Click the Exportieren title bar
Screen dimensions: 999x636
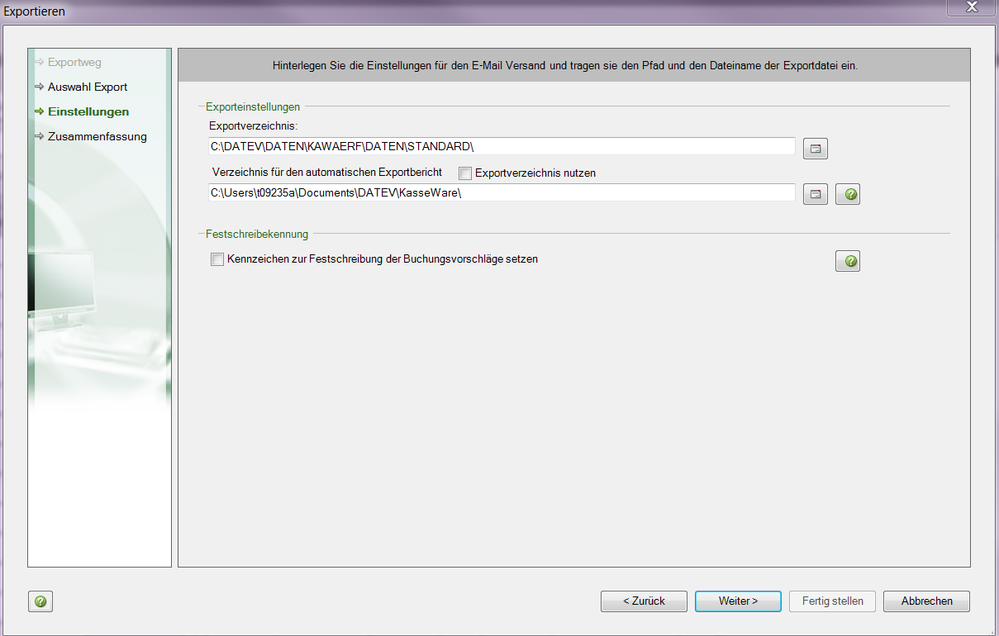pos(400,11)
